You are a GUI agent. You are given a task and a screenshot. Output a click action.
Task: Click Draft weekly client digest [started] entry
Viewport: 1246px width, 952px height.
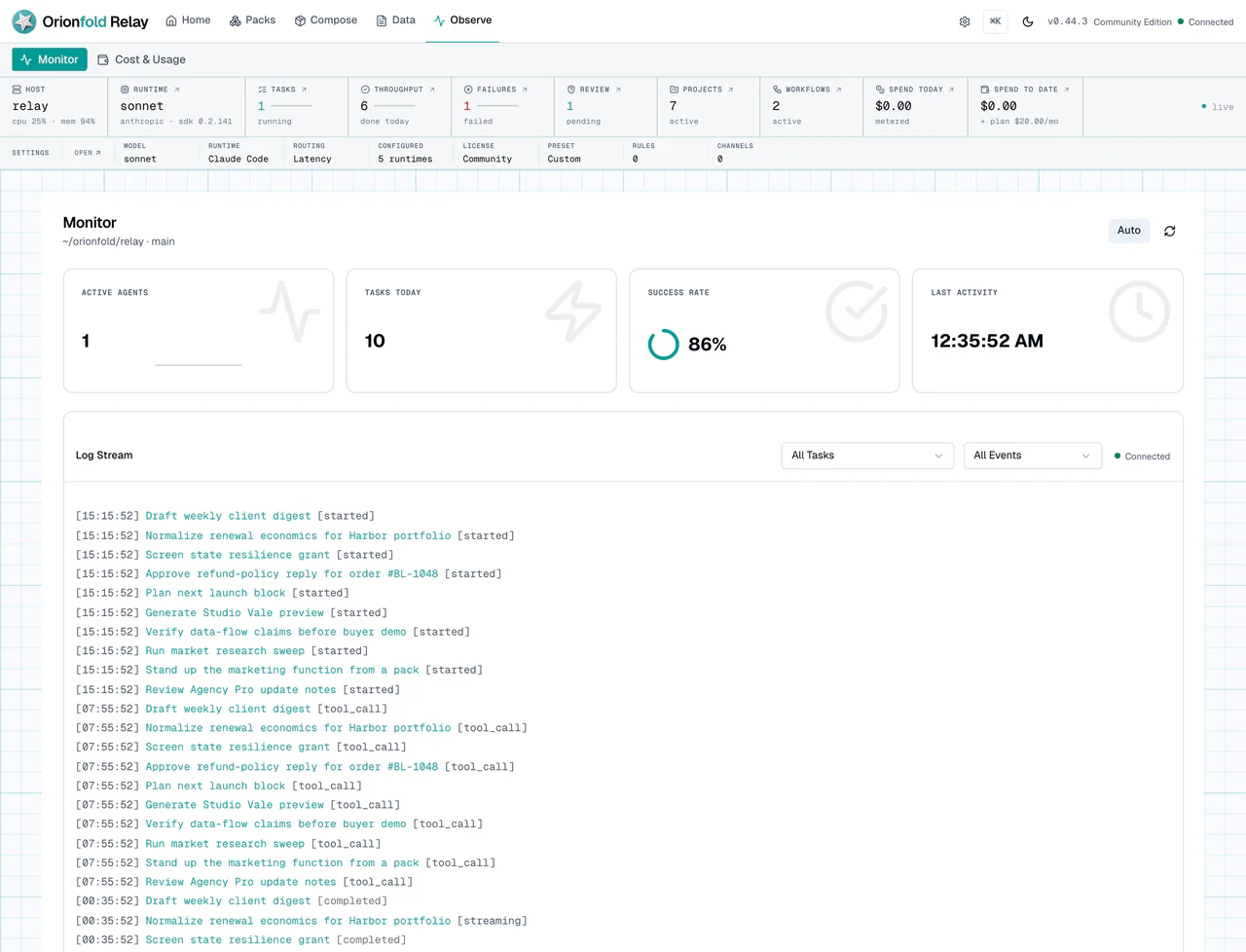pos(225,516)
